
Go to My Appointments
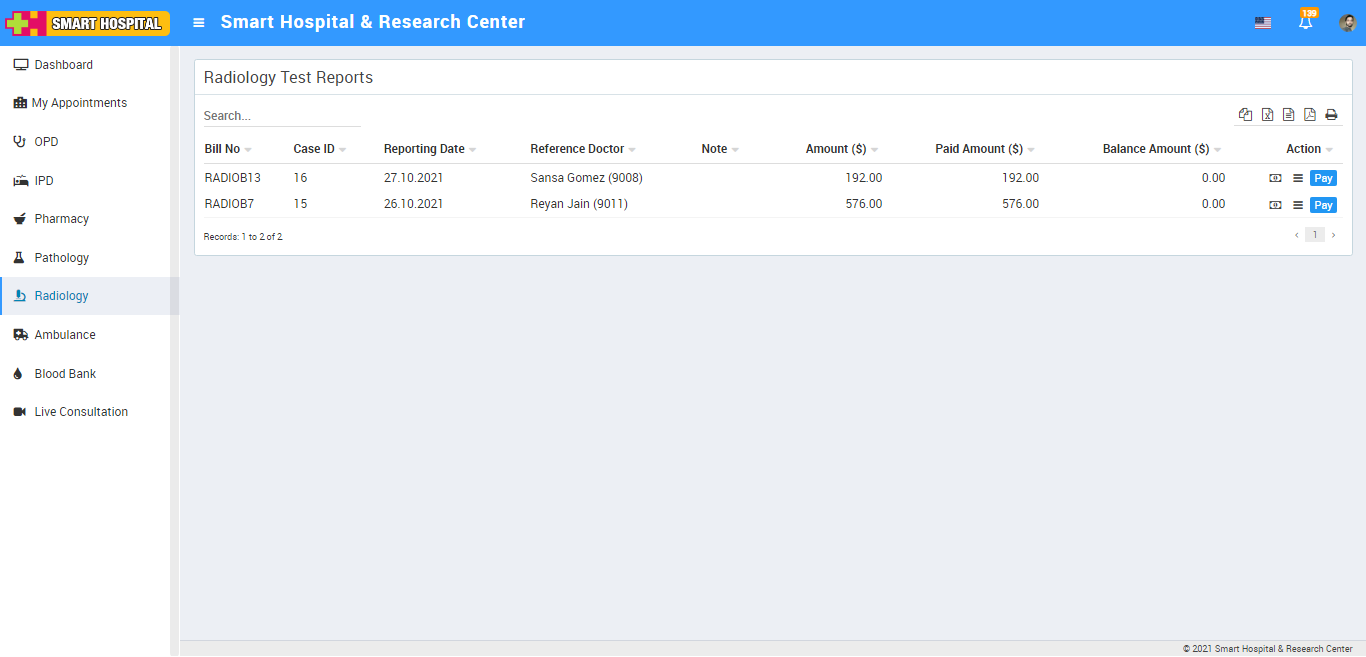tap(79, 103)
